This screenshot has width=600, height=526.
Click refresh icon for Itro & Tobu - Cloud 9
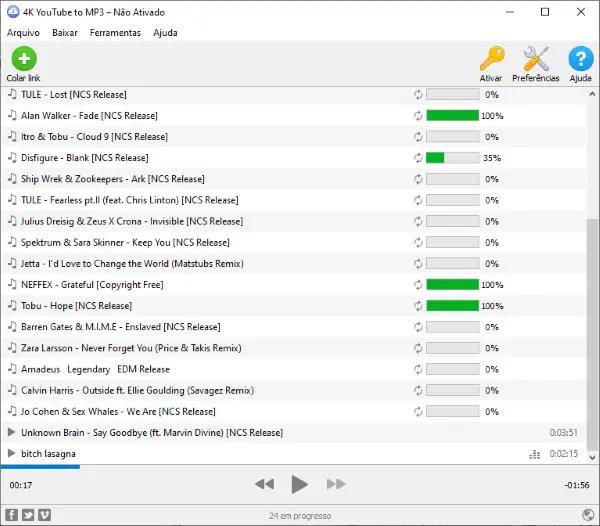[x=418, y=137]
